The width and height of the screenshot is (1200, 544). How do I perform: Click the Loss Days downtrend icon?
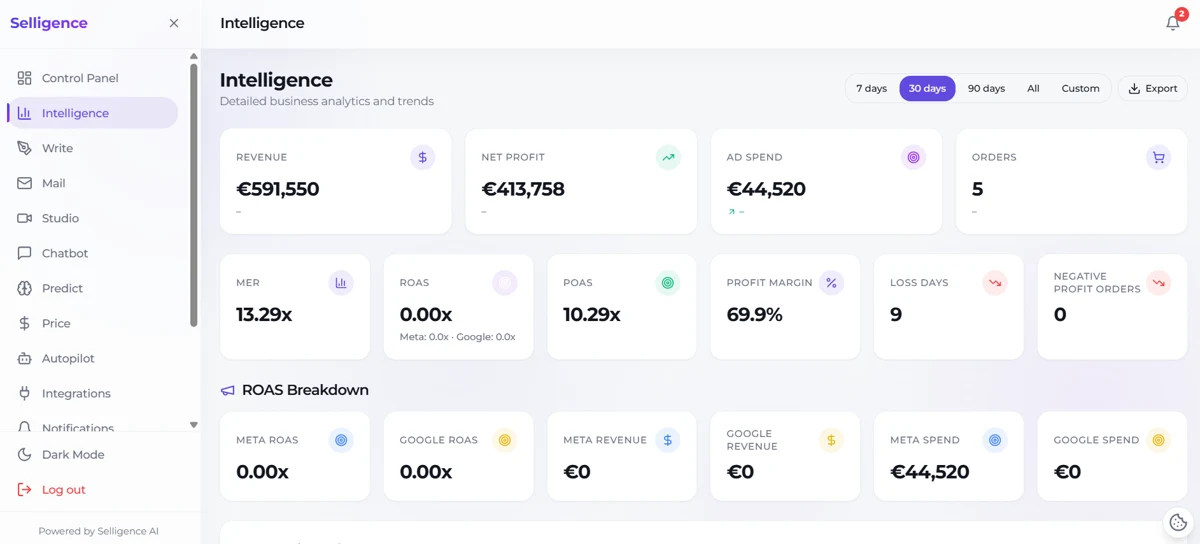pyautogui.click(x=995, y=283)
